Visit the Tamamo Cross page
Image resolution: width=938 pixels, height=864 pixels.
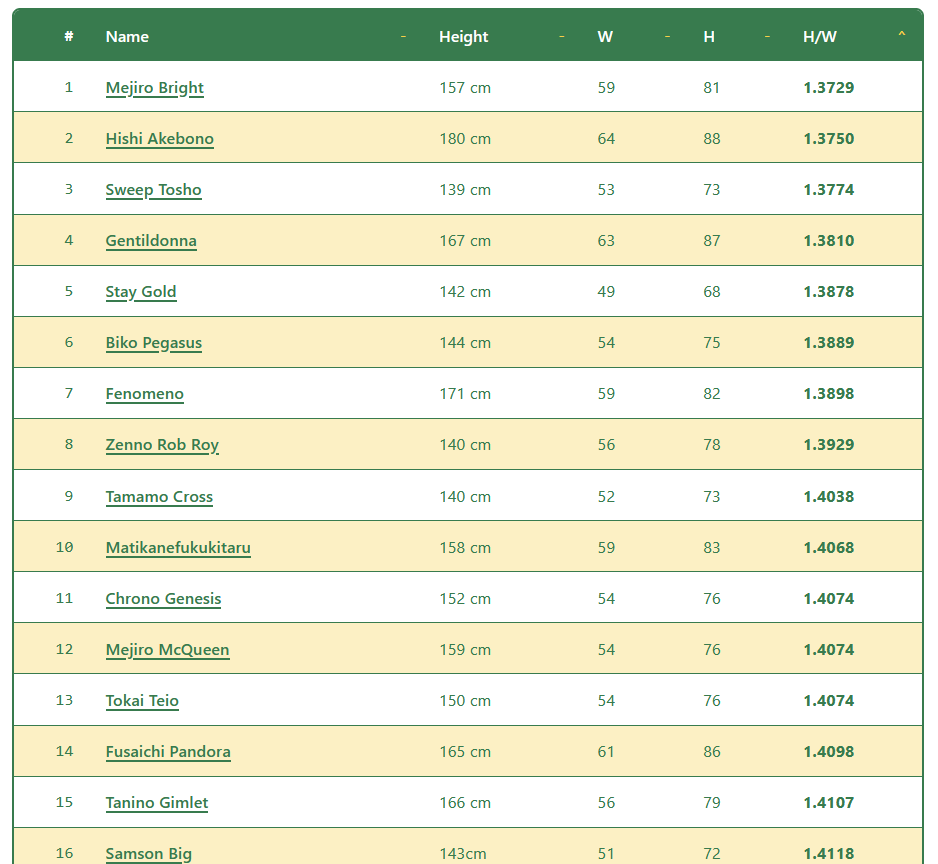[x=159, y=497]
